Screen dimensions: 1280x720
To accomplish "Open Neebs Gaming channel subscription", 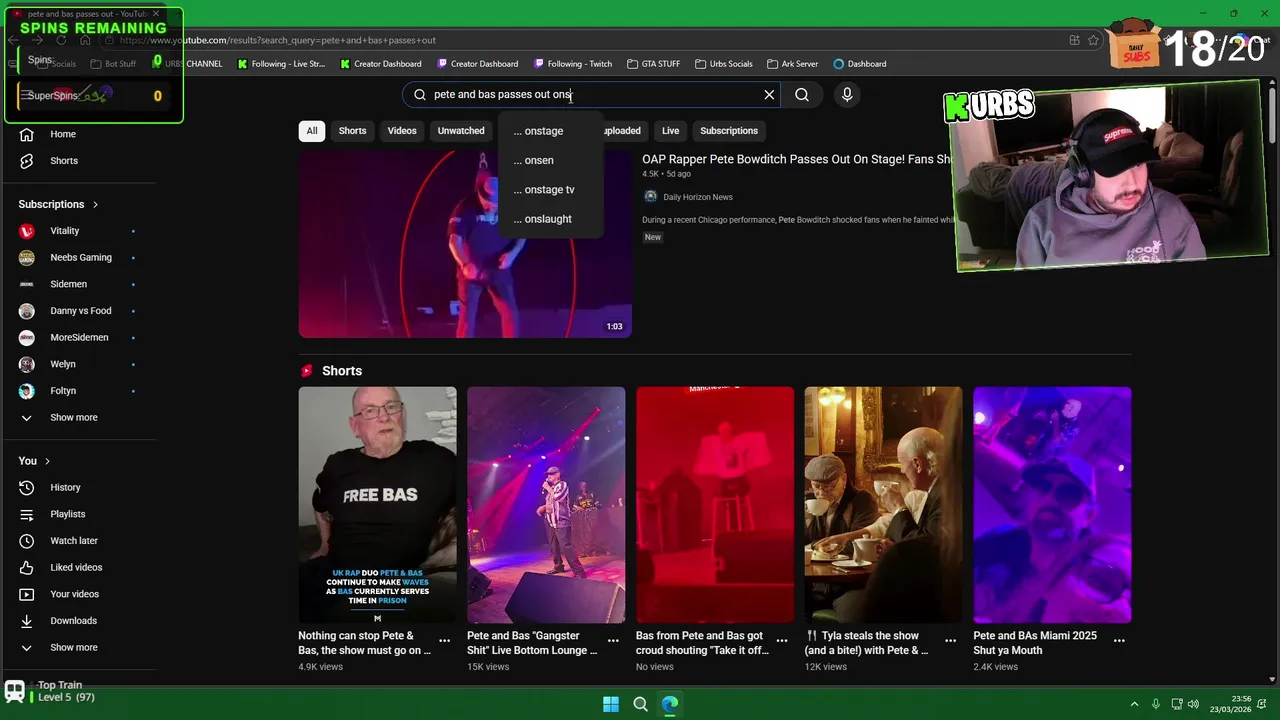I will pos(80,258).
